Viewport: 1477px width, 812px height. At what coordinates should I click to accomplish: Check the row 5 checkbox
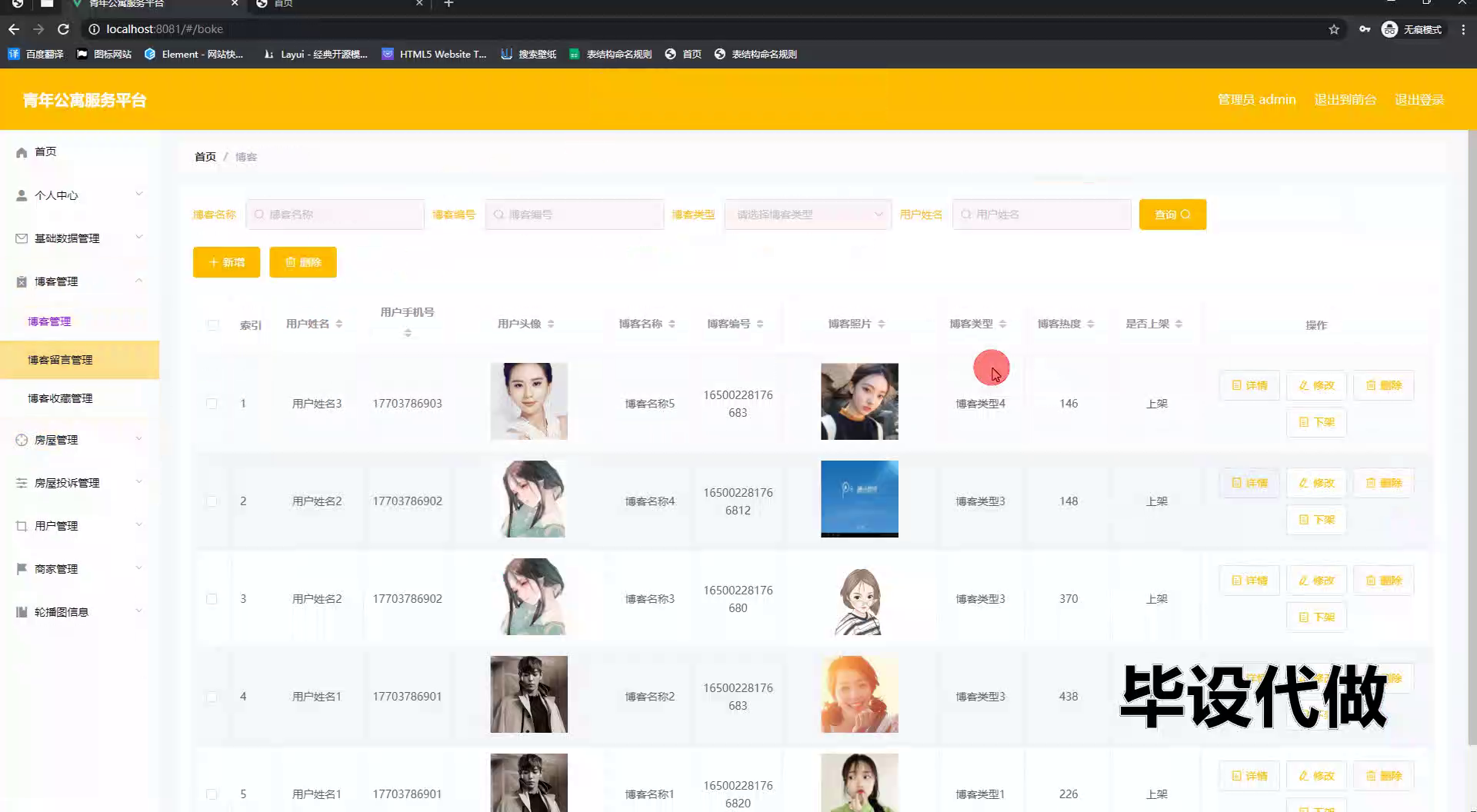tap(212, 794)
